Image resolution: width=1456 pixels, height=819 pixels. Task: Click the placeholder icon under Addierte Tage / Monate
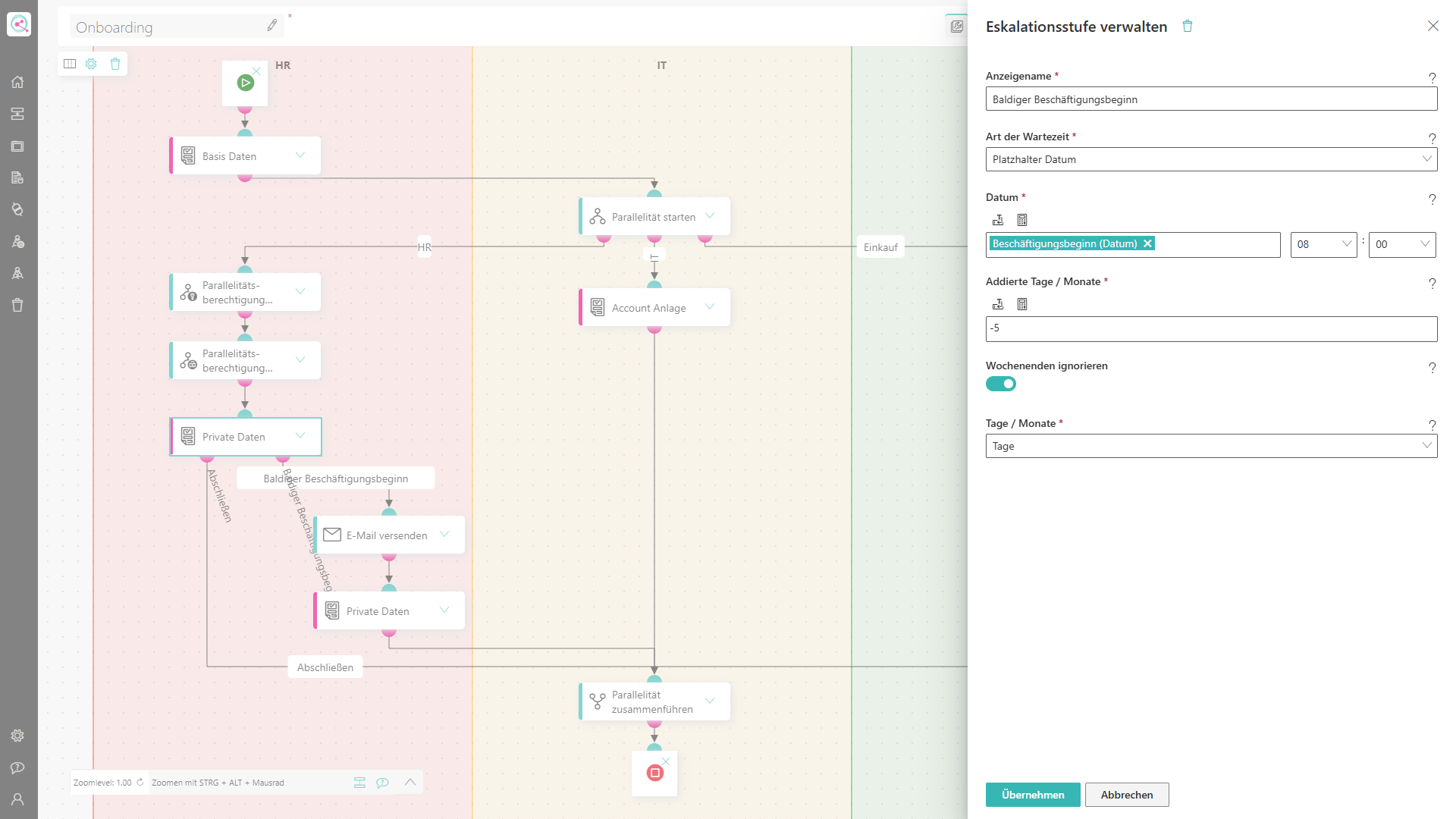point(998,304)
